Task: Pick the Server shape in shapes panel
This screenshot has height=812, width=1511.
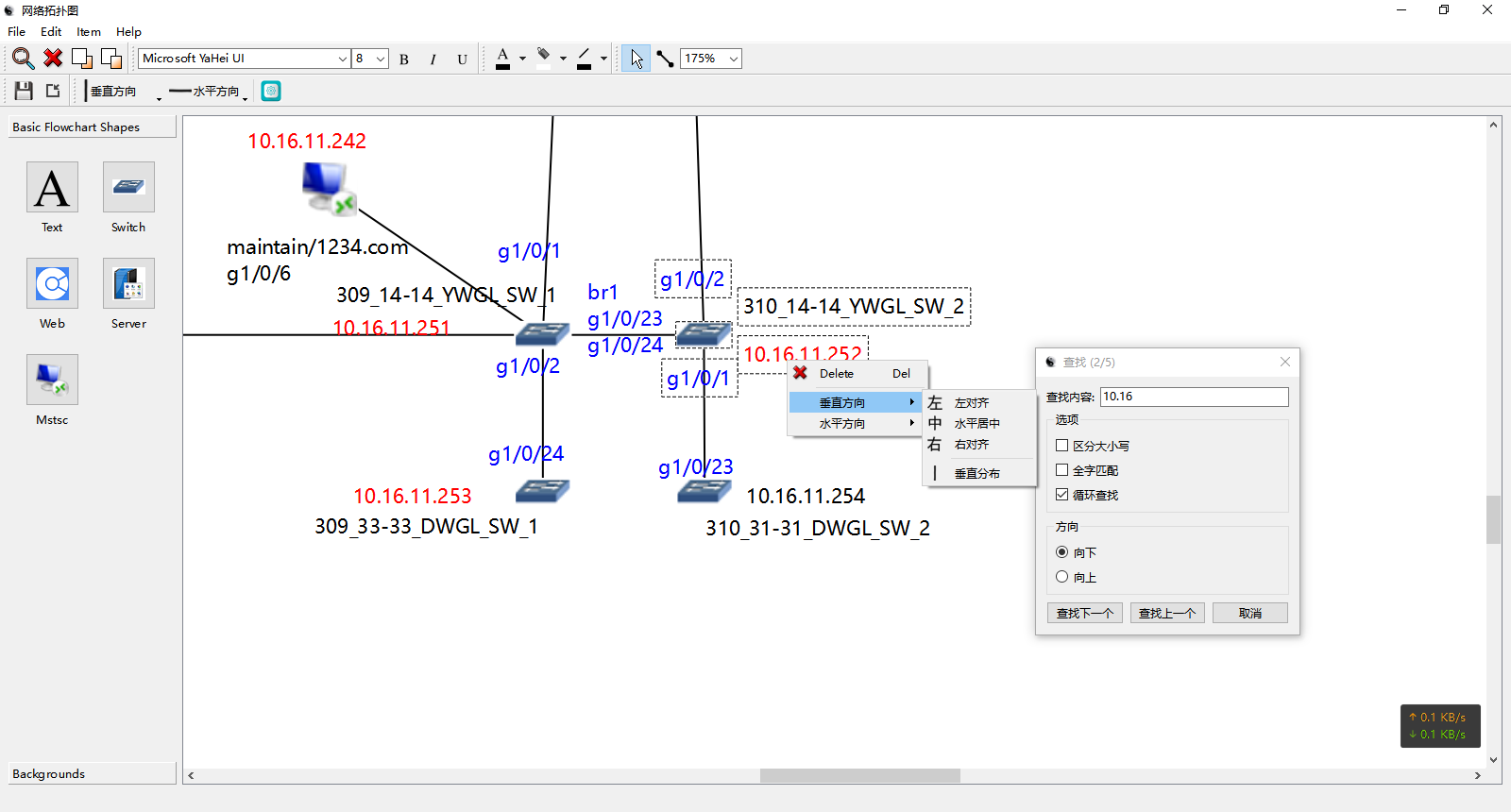Action: 128,283
